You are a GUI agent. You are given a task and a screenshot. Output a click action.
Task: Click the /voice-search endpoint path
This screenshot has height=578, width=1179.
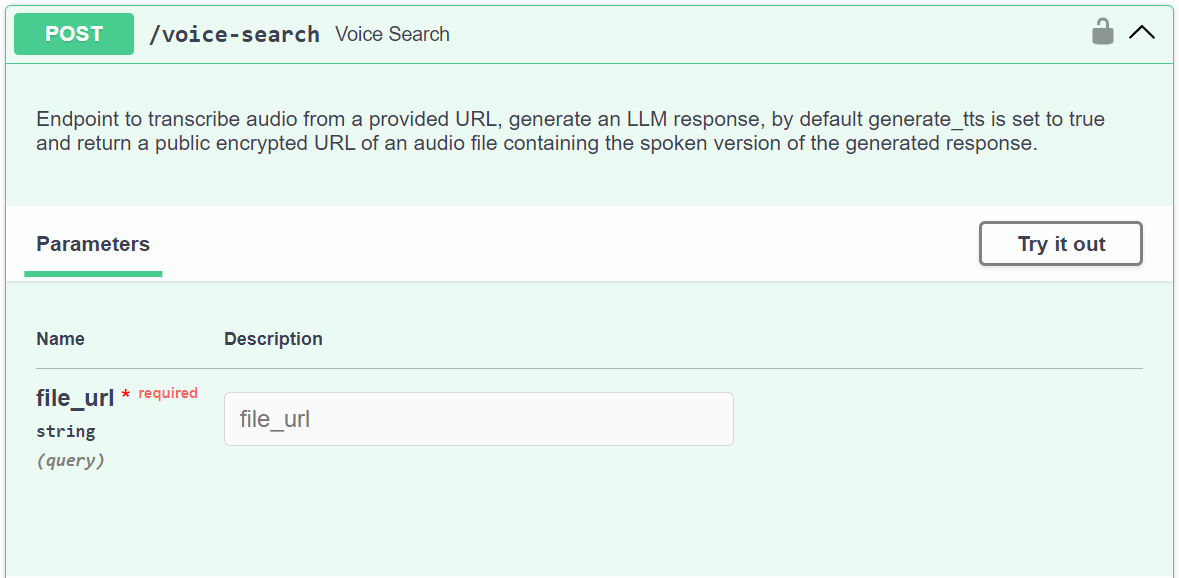(x=234, y=34)
